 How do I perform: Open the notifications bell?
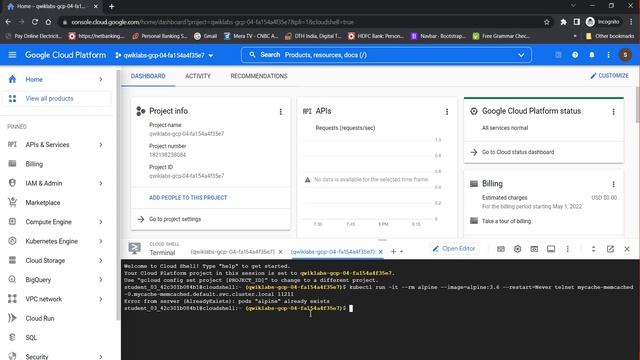click(592, 55)
